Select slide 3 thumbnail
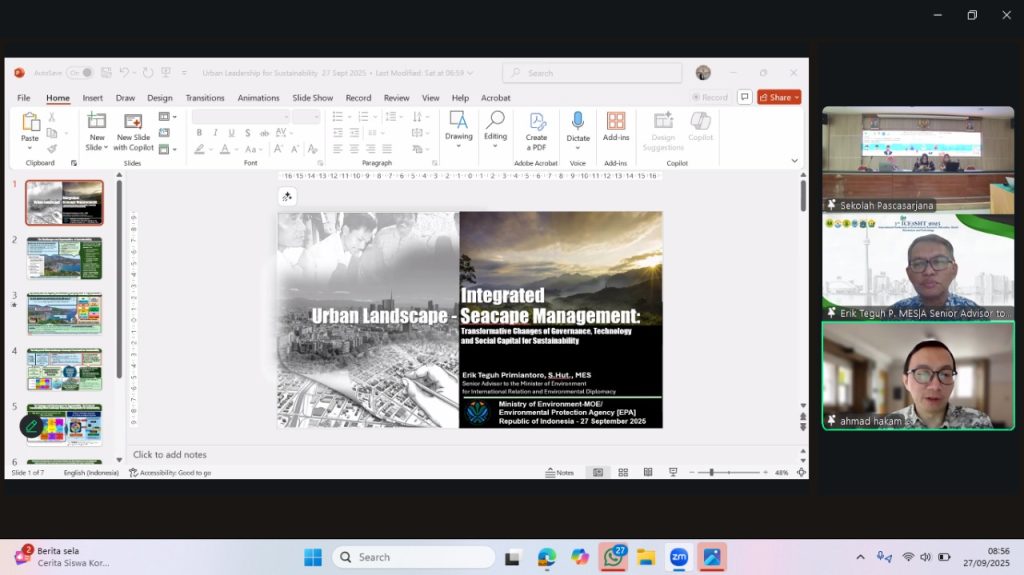 pyautogui.click(x=64, y=313)
